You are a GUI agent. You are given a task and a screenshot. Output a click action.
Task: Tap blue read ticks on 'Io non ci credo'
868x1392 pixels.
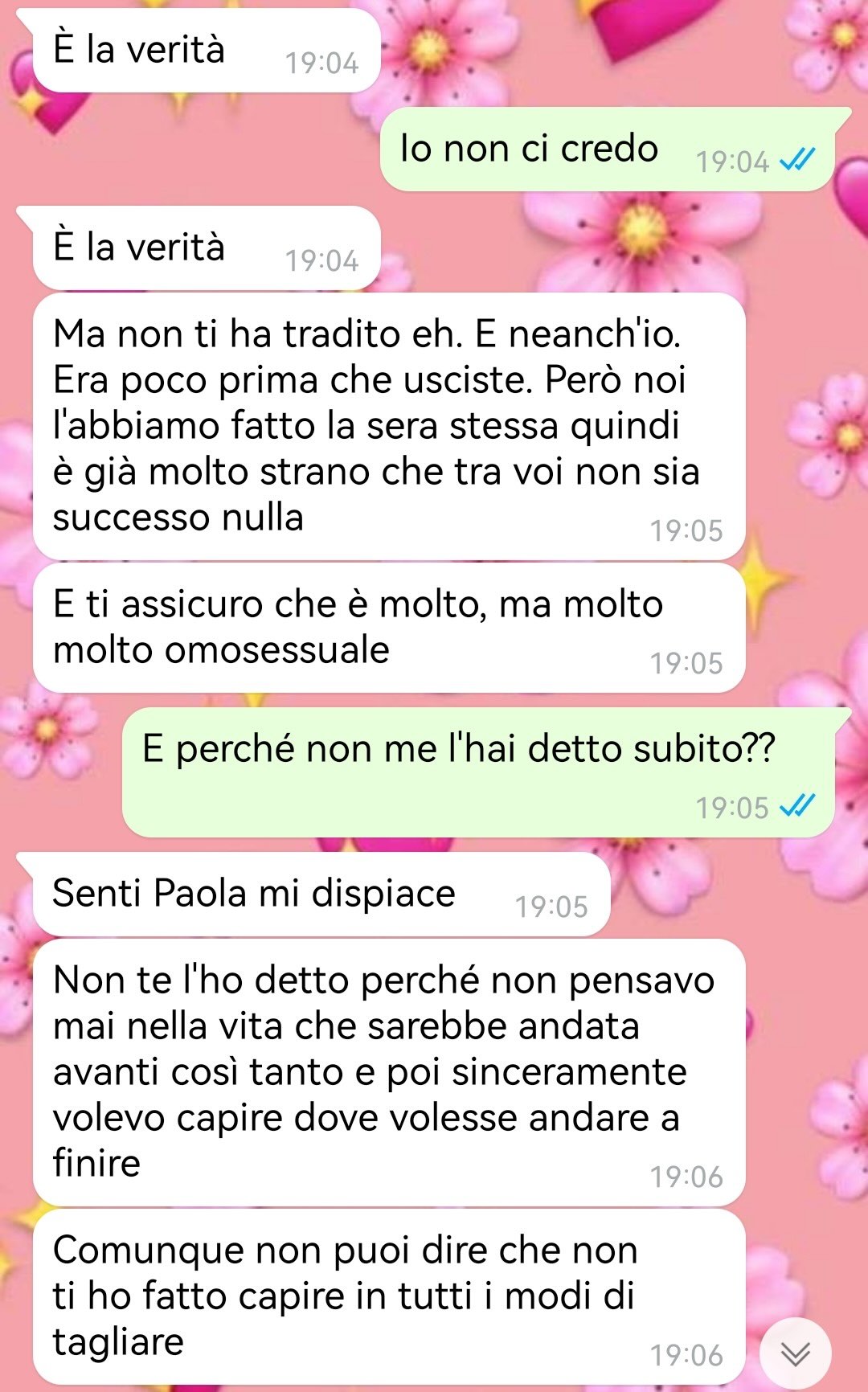pos(797,161)
